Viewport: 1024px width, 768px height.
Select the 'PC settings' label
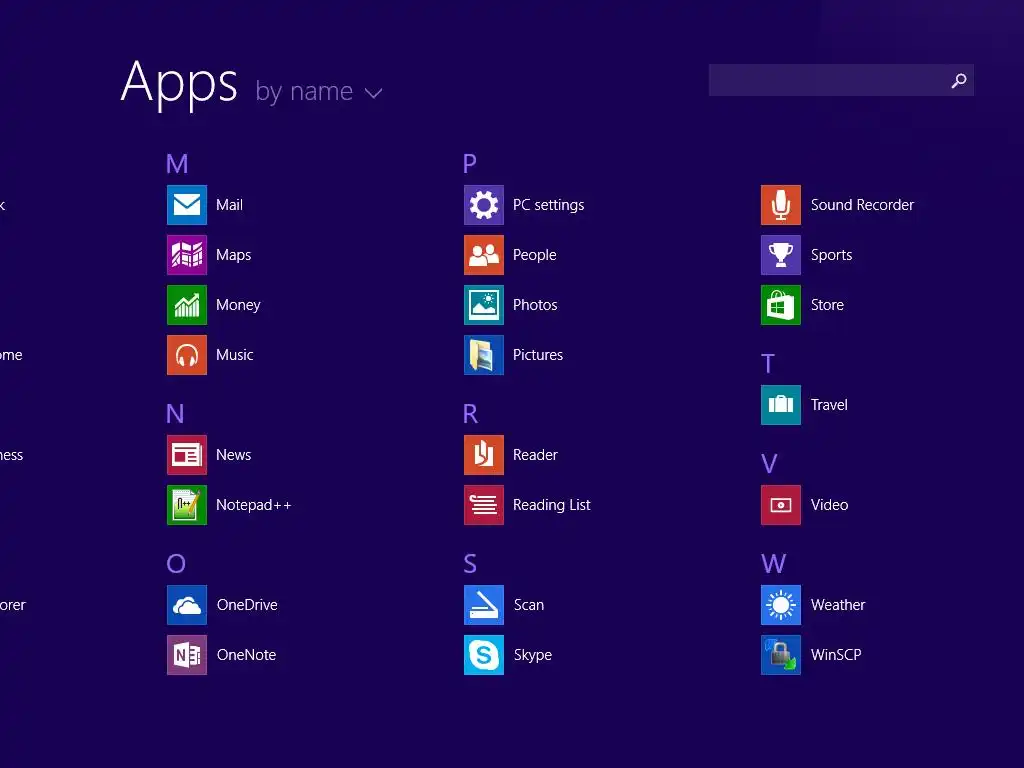pos(549,205)
